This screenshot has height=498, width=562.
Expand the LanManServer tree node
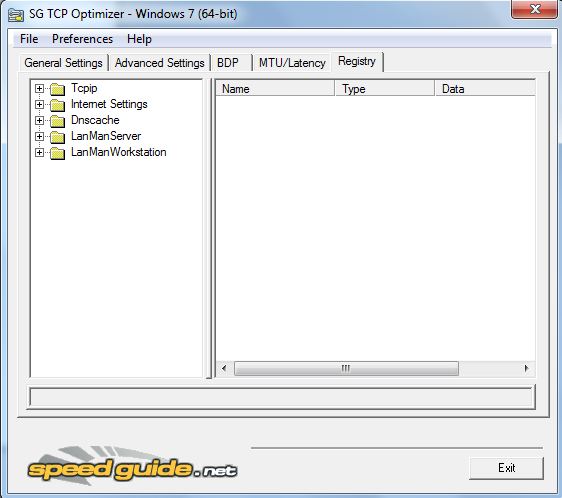pyautogui.click(x=39, y=137)
